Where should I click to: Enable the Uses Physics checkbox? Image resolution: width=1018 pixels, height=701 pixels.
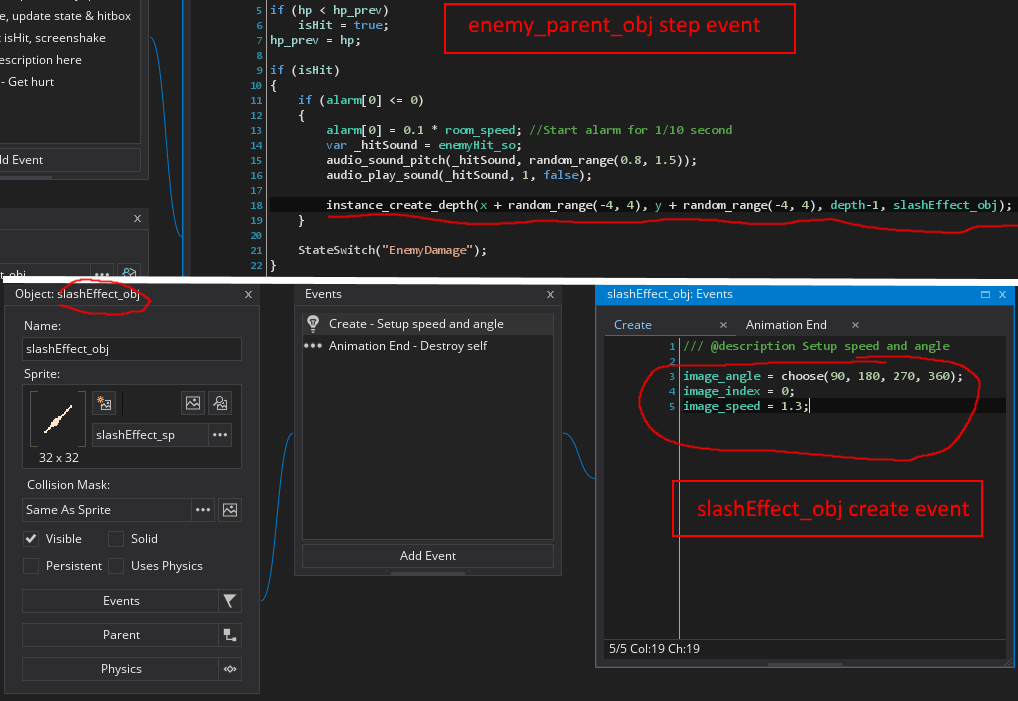point(116,566)
